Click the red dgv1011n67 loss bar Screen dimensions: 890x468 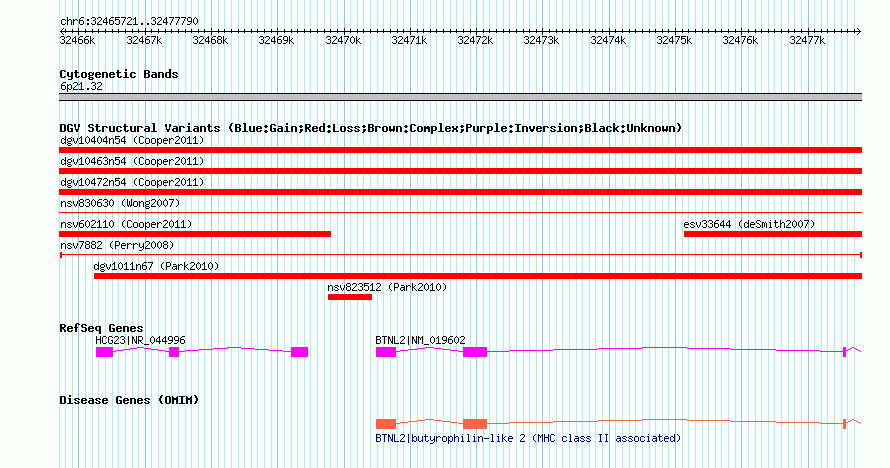(477, 276)
